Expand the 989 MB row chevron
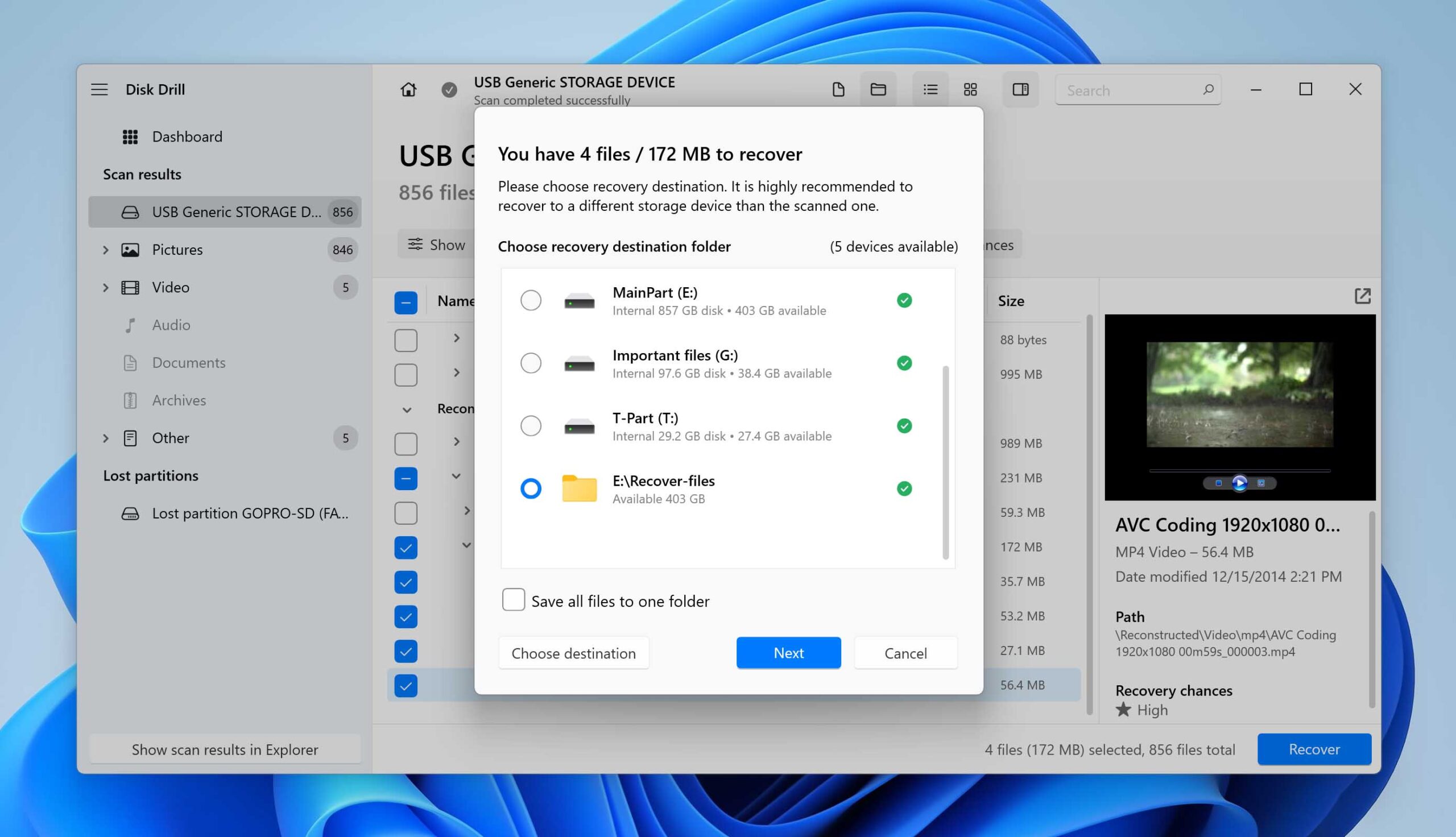The height and width of the screenshot is (837, 1456). pyautogui.click(x=456, y=441)
